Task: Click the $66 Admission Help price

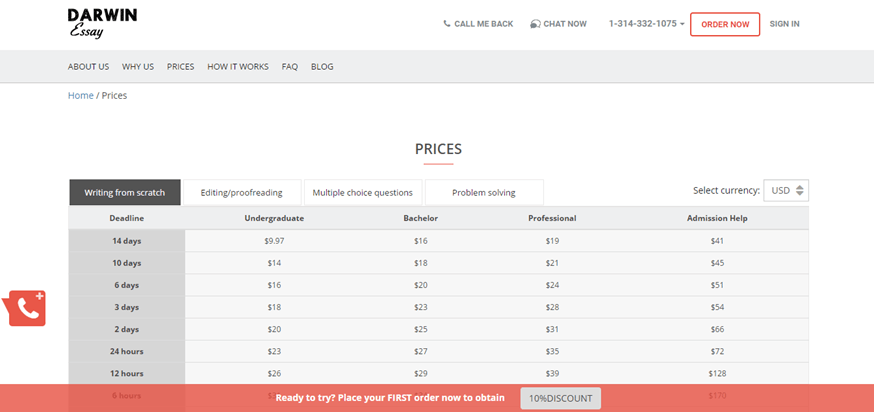Action: pyautogui.click(x=717, y=329)
